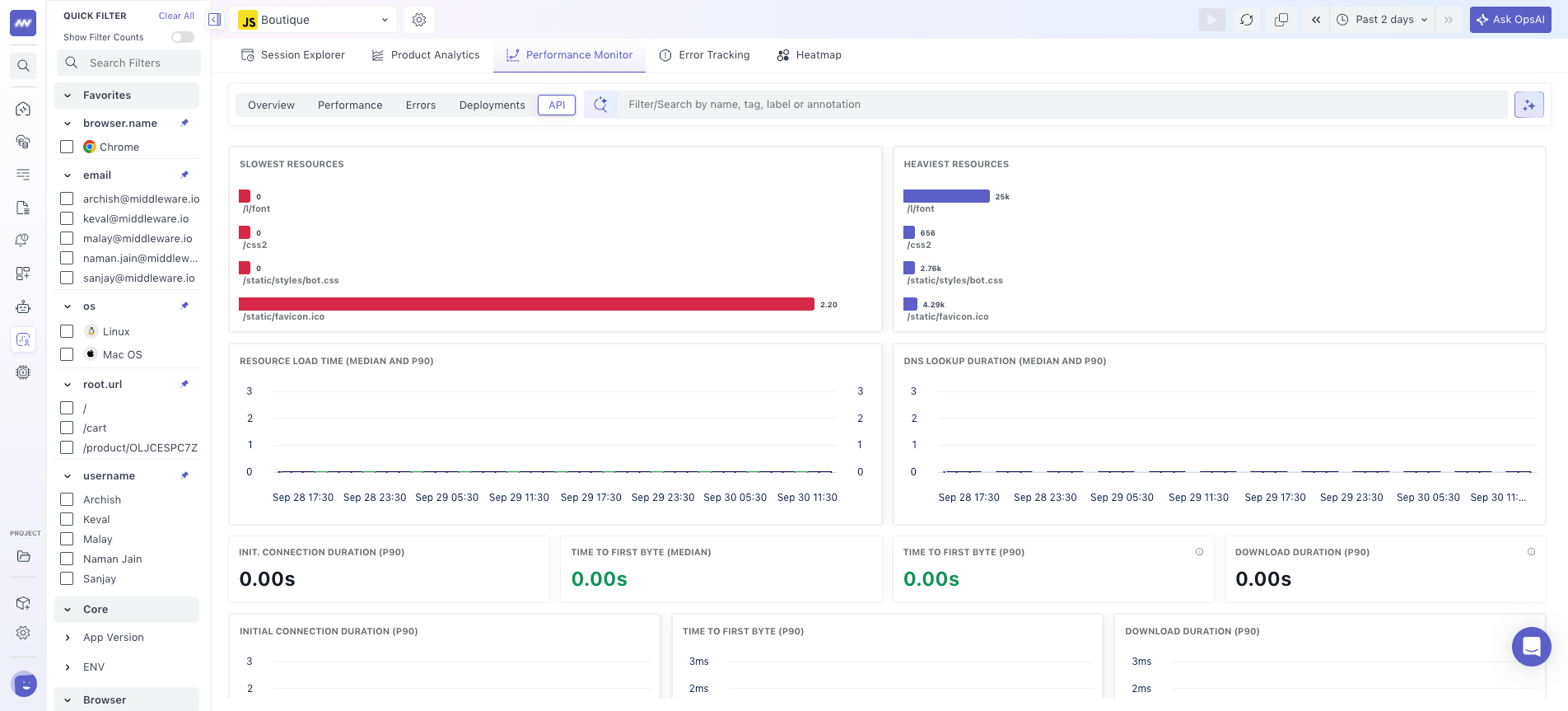
Task: Switch to the Session Explorer tab
Action: (x=293, y=55)
